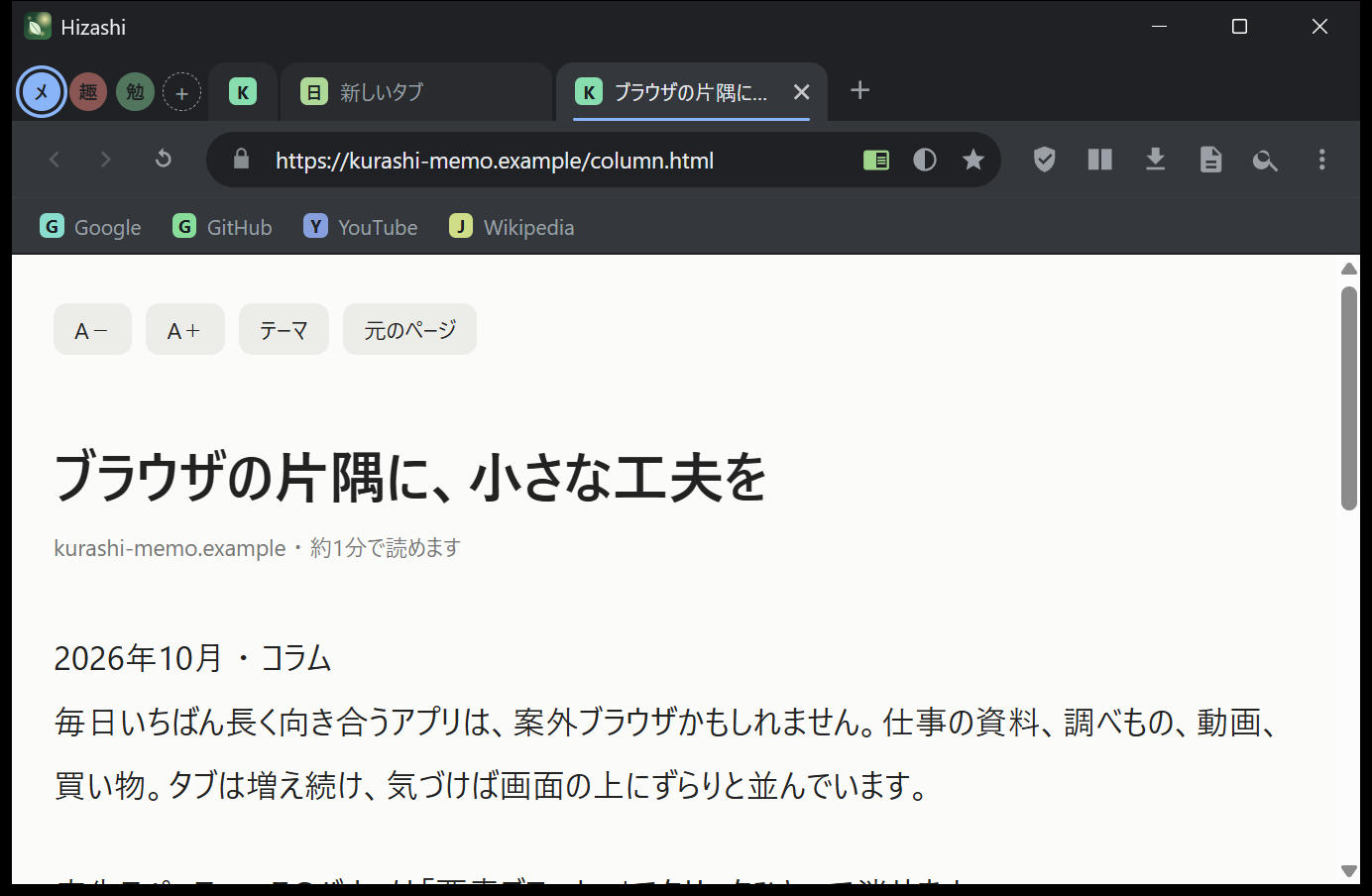
Task: Open the Google bookmark
Action: pos(91,227)
